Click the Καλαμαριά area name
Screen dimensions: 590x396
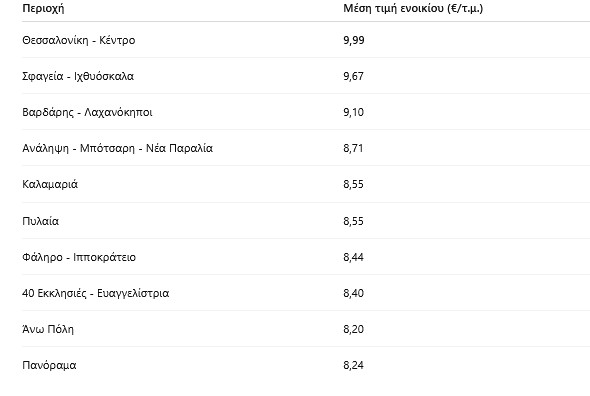pos(50,184)
